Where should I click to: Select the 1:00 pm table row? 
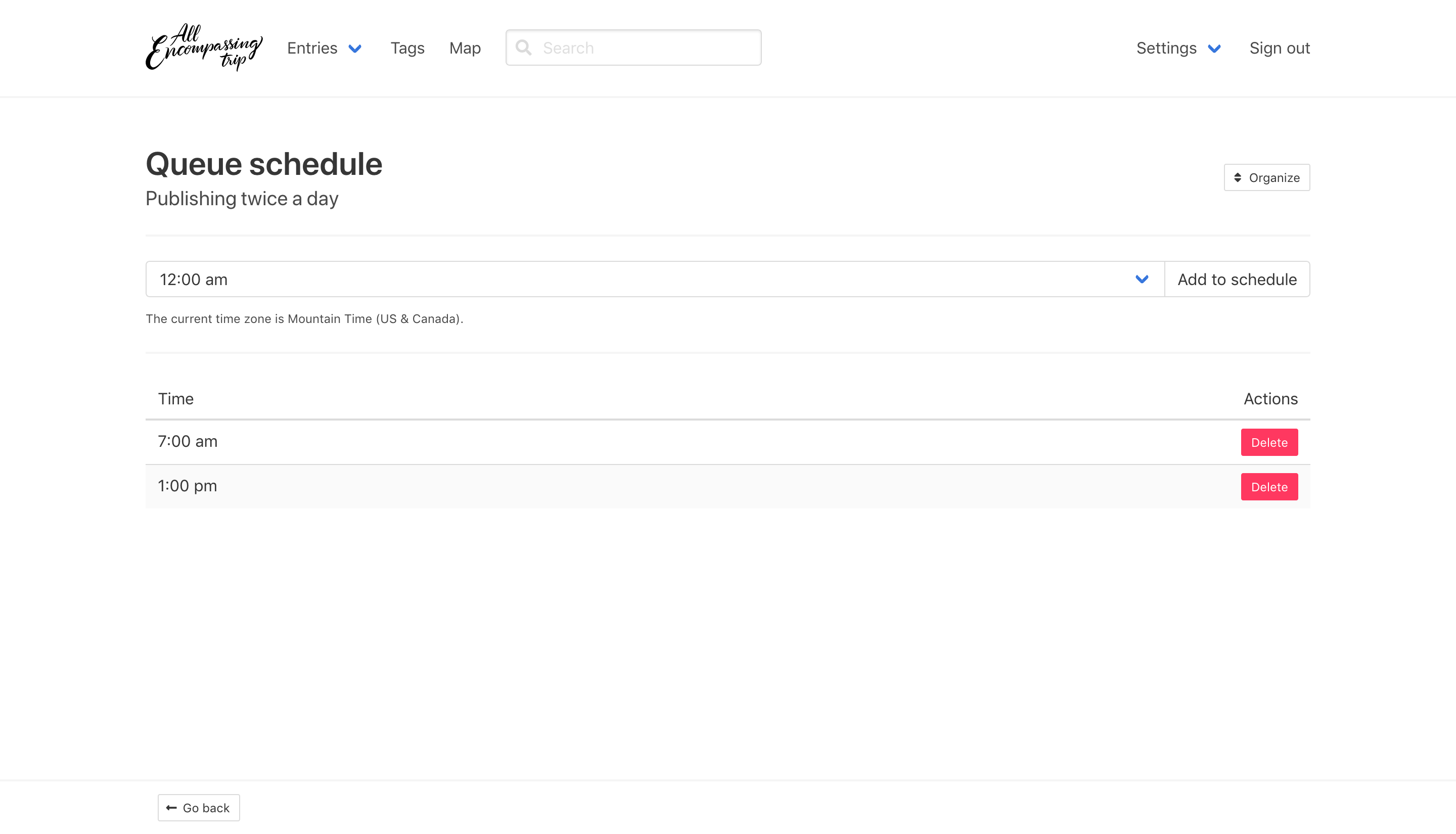tap(573, 486)
